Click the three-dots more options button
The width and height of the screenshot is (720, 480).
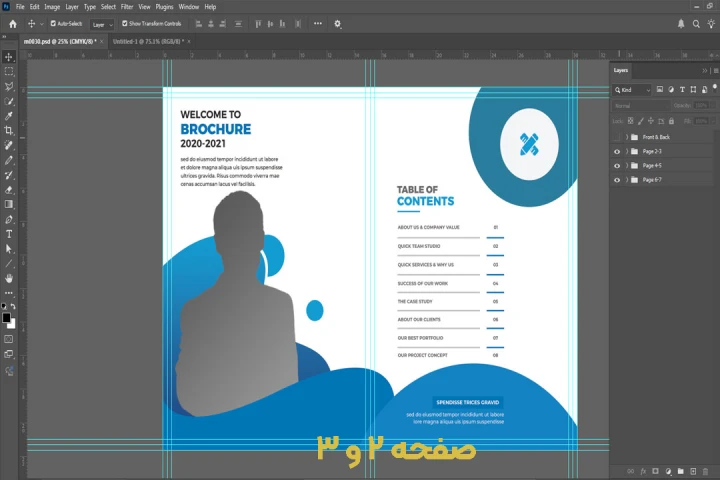tap(318, 23)
